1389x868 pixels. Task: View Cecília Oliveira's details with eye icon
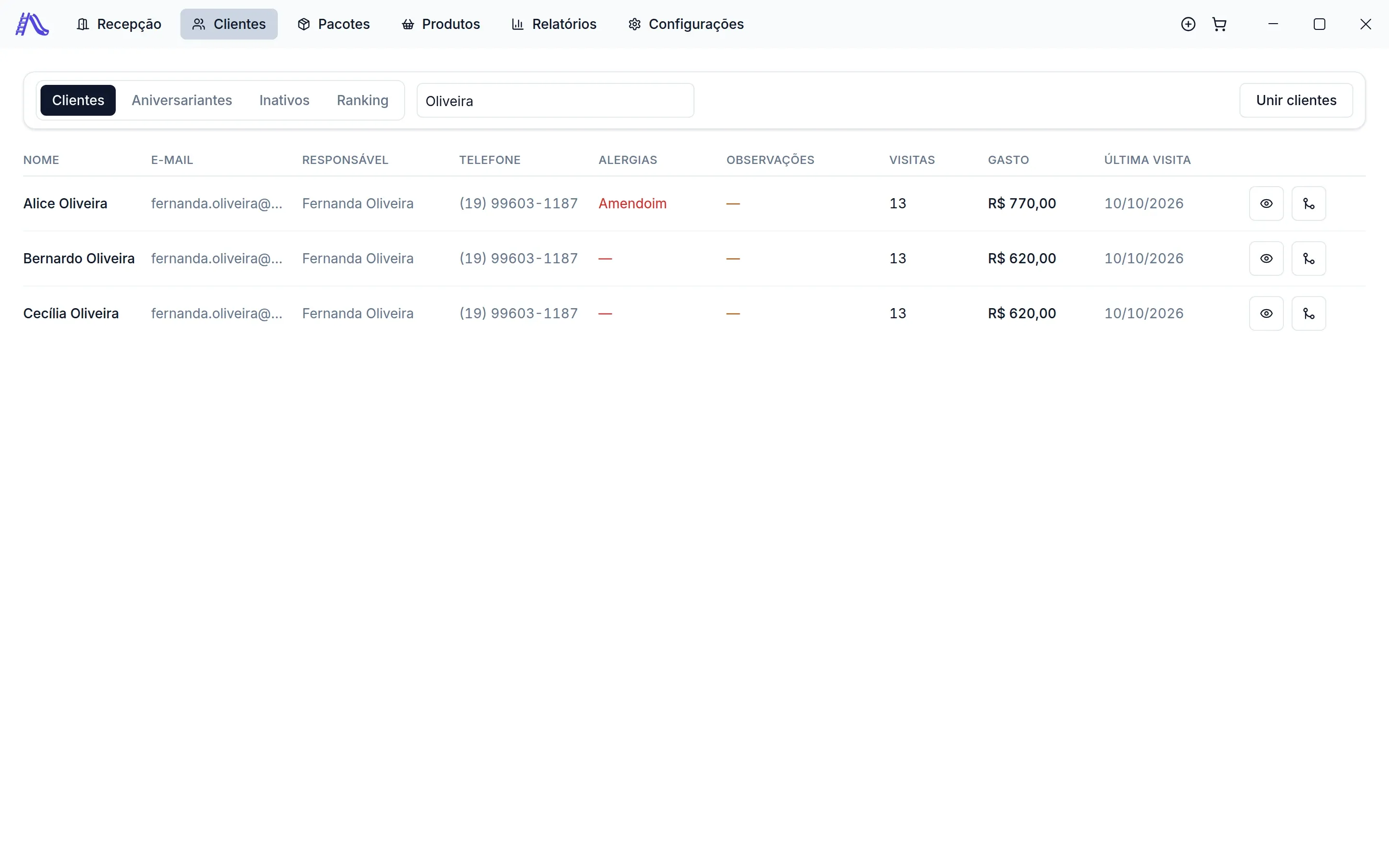click(x=1266, y=313)
